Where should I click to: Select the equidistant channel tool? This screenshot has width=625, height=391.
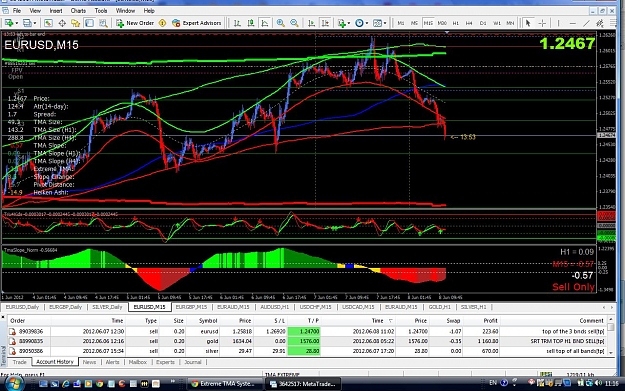click(x=599, y=23)
